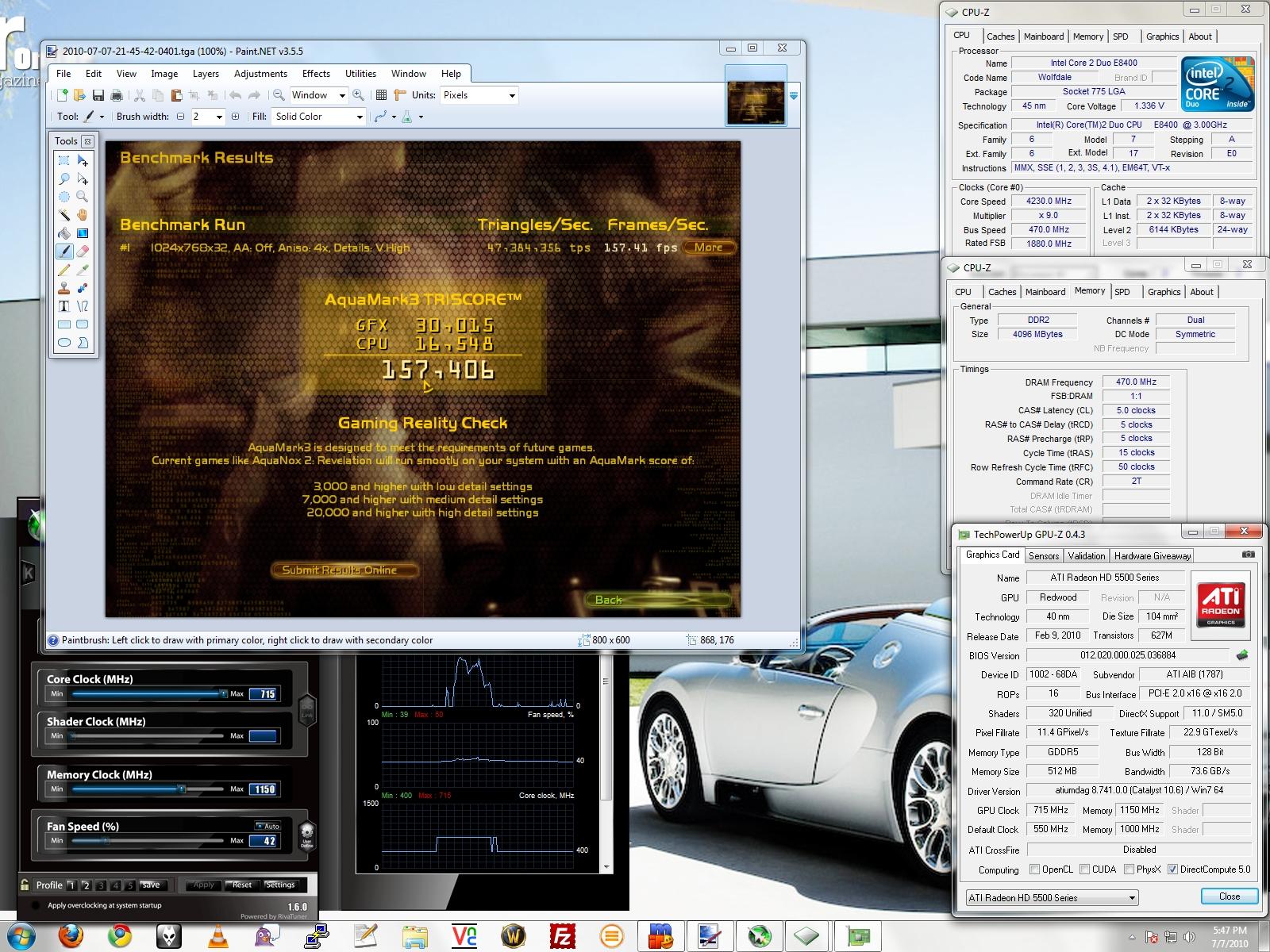Select the Line/Curve tool
Viewport: 1270px width, 952px height.
[x=83, y=306]
